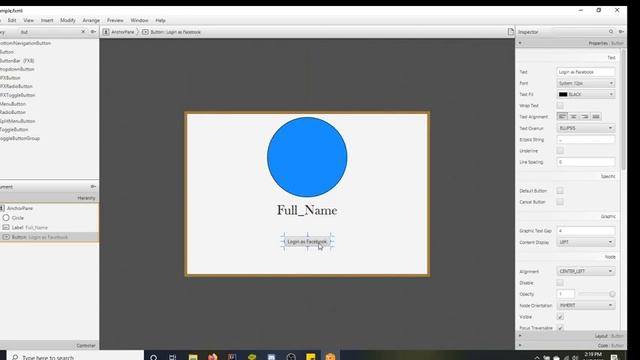Click the Inspector search magnifier icon

coord(611,32)
